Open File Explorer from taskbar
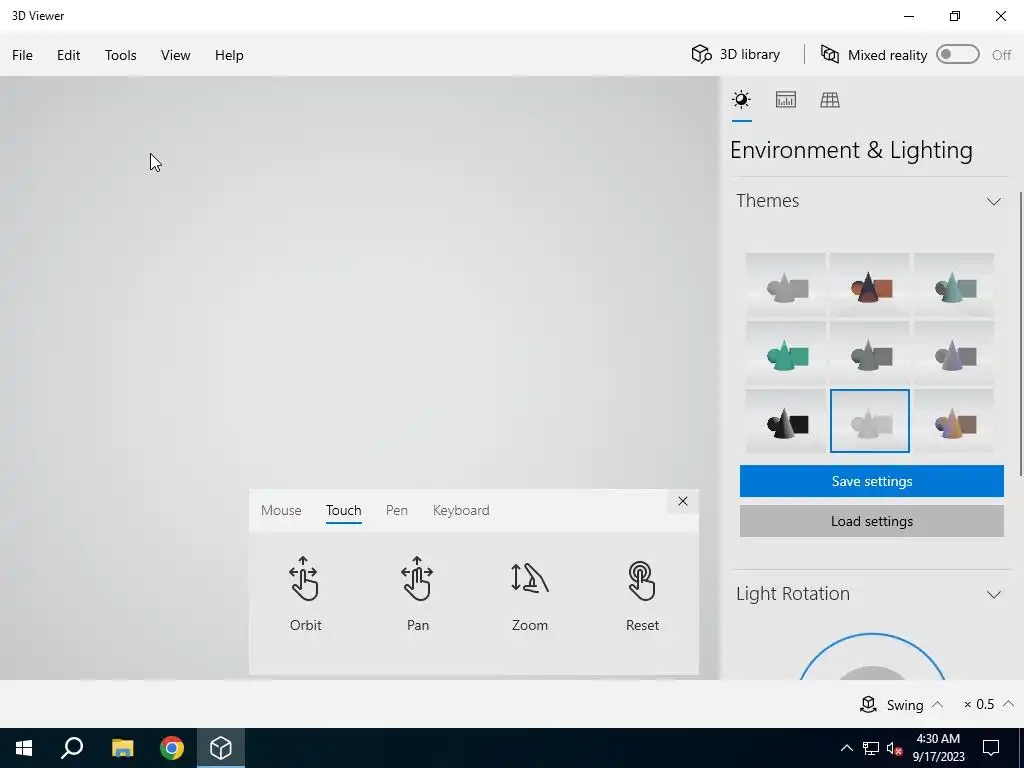1024x768 pixels. tap(122, 748)
